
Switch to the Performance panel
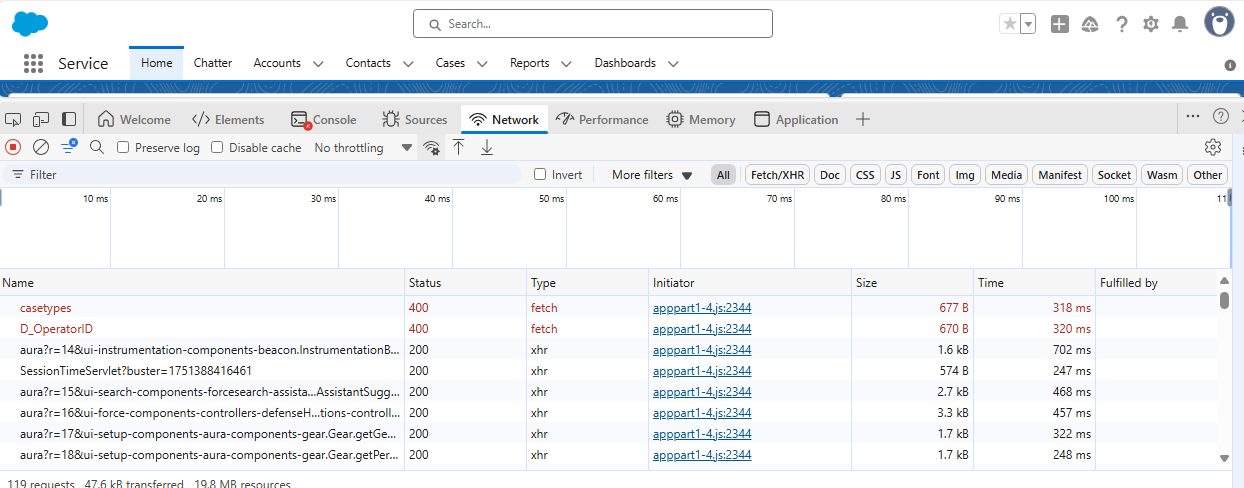pyautogui.click(x=602, y=119)
